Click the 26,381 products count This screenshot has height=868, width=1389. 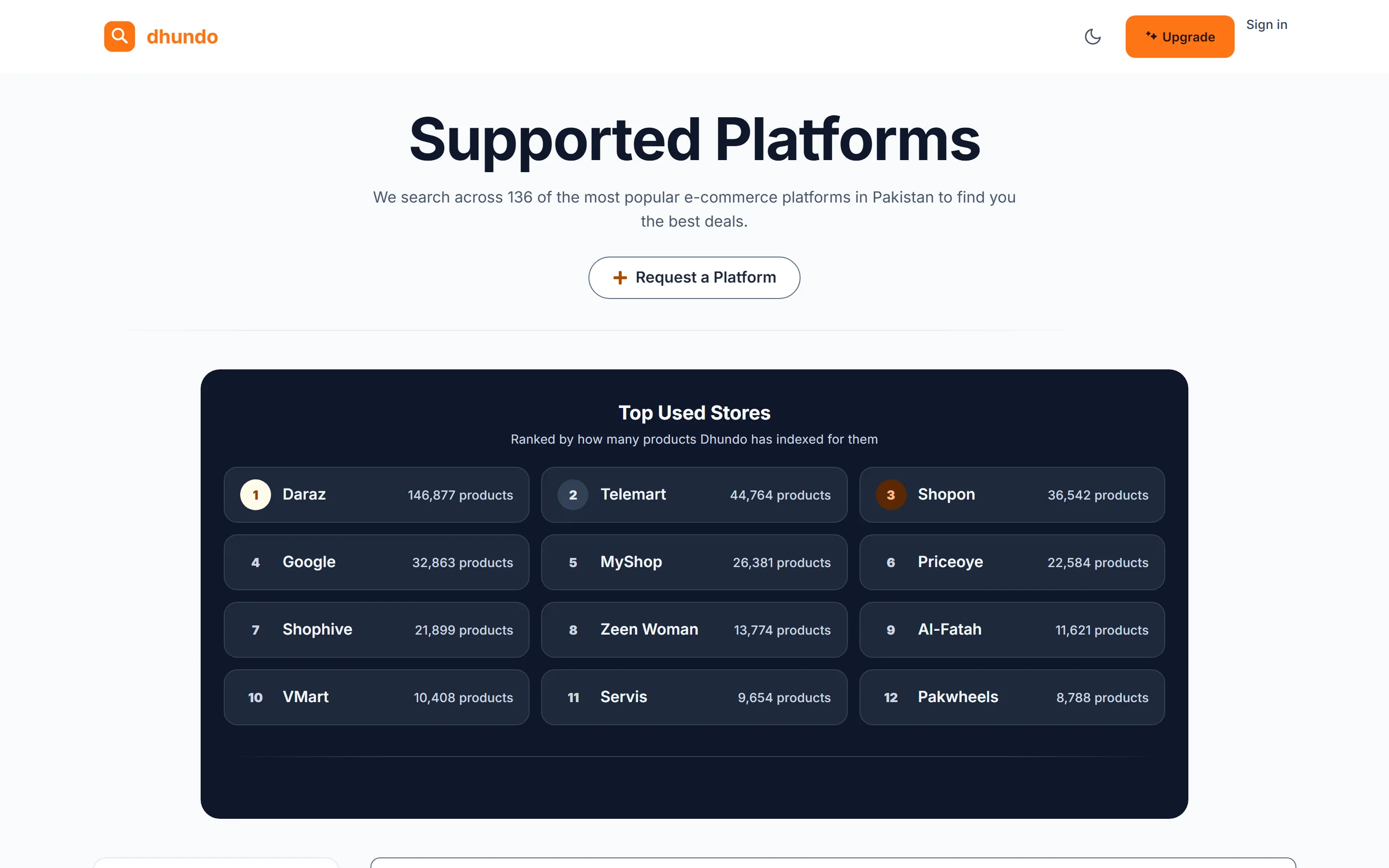tap(781, 563)
